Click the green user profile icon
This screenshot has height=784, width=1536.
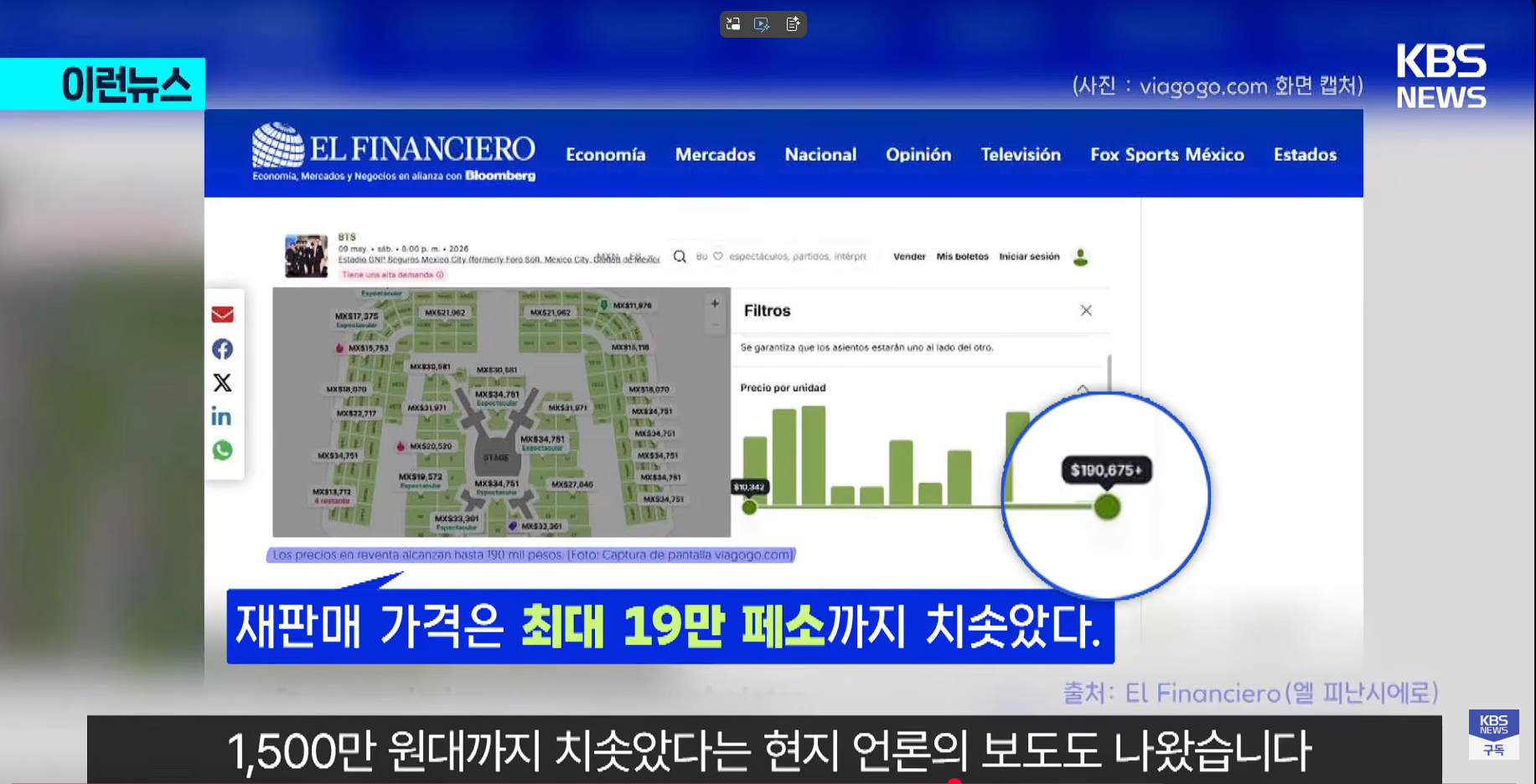(x=1080, y=257)
